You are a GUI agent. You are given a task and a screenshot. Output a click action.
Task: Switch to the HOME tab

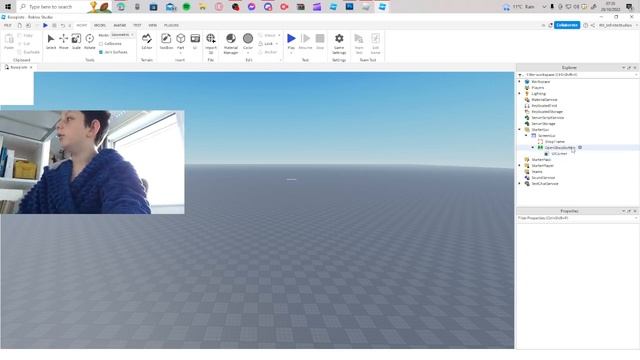click(82, 25)
